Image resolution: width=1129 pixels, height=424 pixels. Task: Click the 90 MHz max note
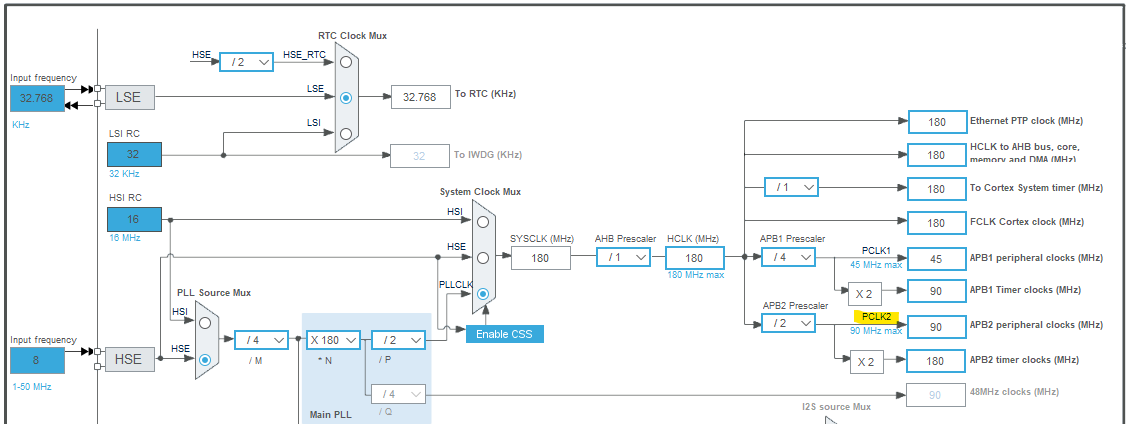pos(876,331)
